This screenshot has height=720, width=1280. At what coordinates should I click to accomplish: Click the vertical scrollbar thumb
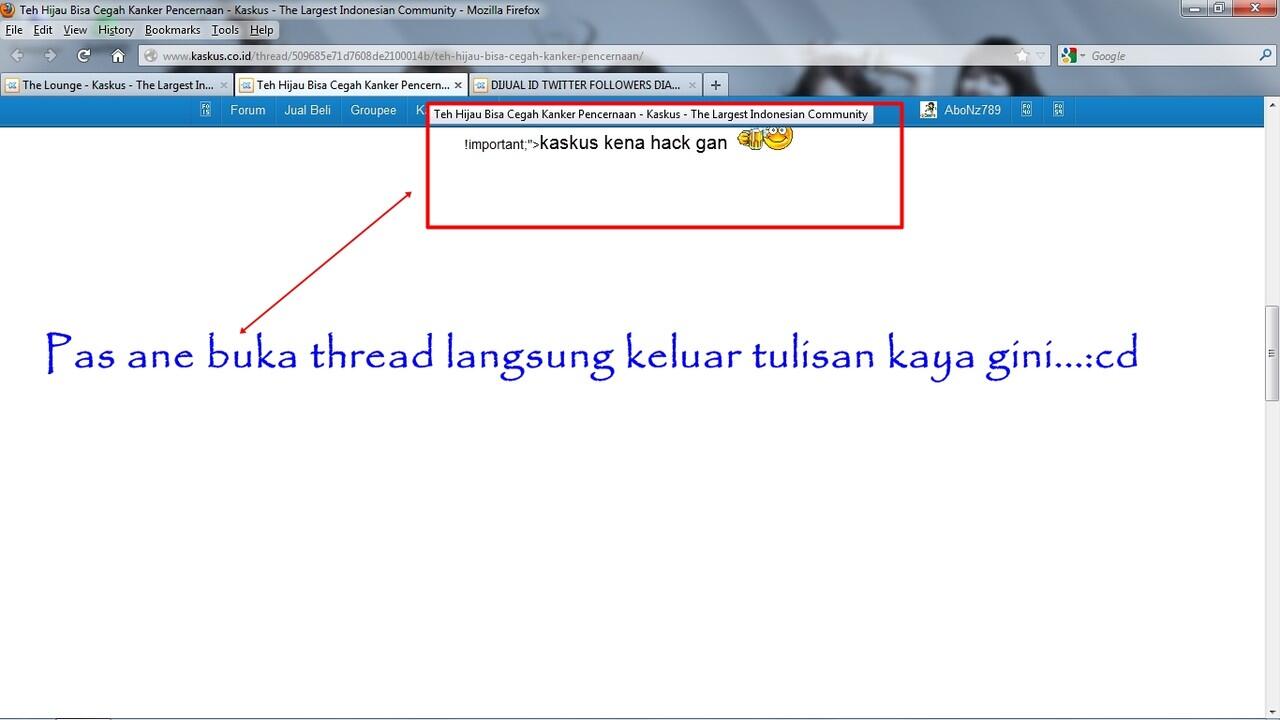click(x=1272, y=353)
